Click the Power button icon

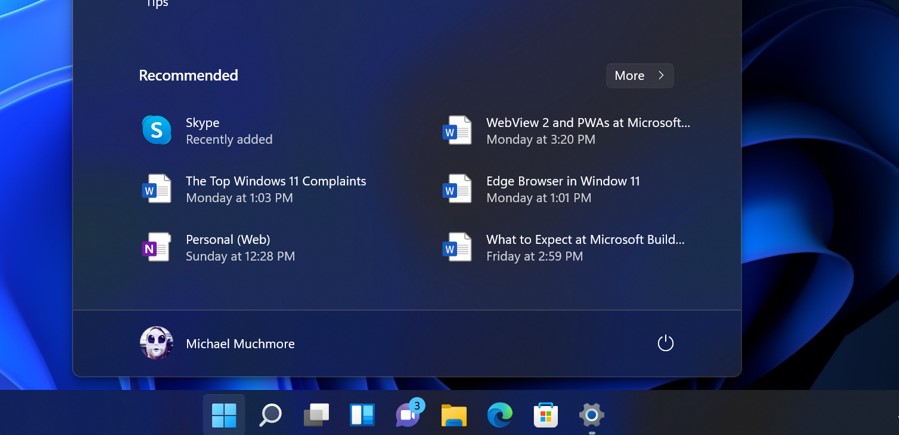(665, 343)
